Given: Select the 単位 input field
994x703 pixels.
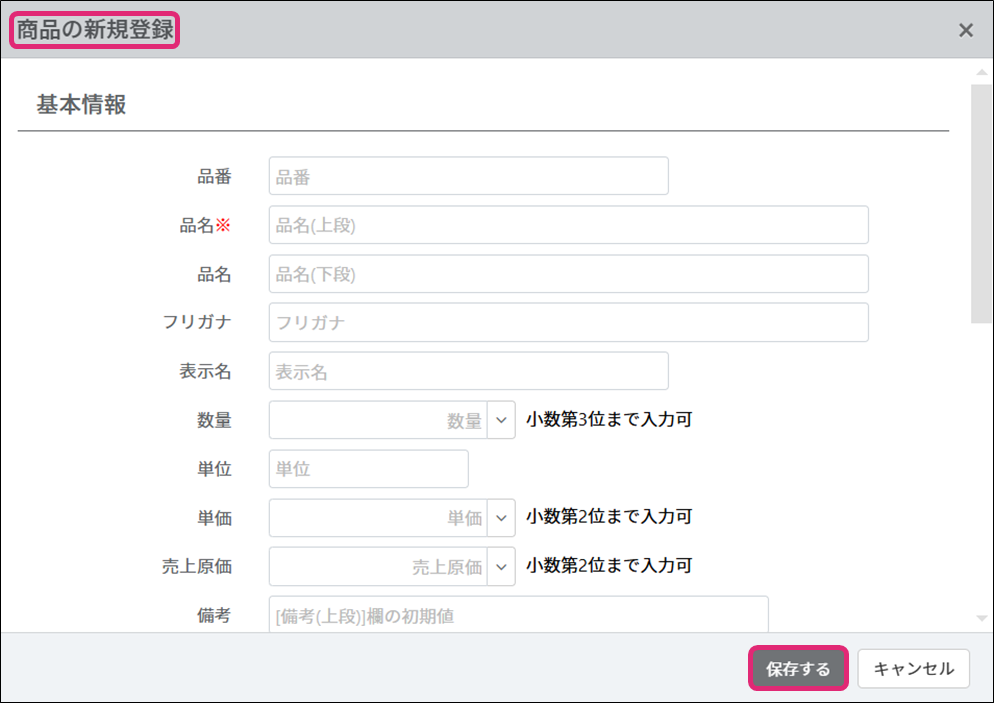Looking at the screenshot, I should (x=368, y=469).
